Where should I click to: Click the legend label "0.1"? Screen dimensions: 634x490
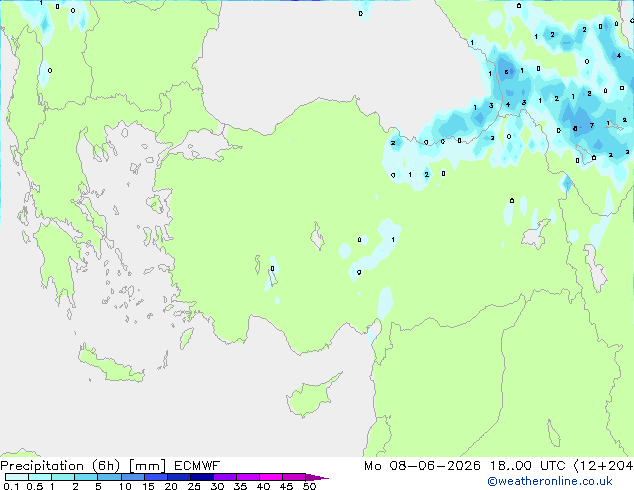pyautogui.click(x=11, y=486)
